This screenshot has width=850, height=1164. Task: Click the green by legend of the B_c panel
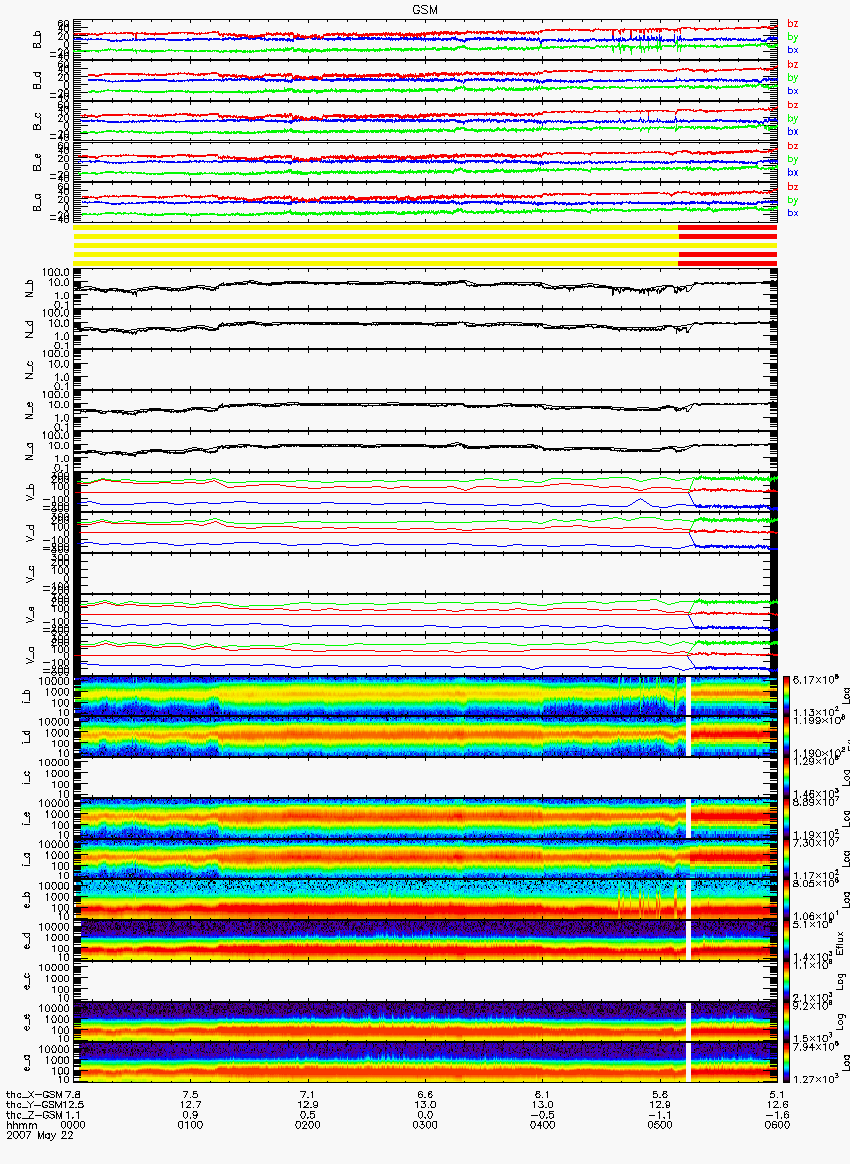point(793,118)
